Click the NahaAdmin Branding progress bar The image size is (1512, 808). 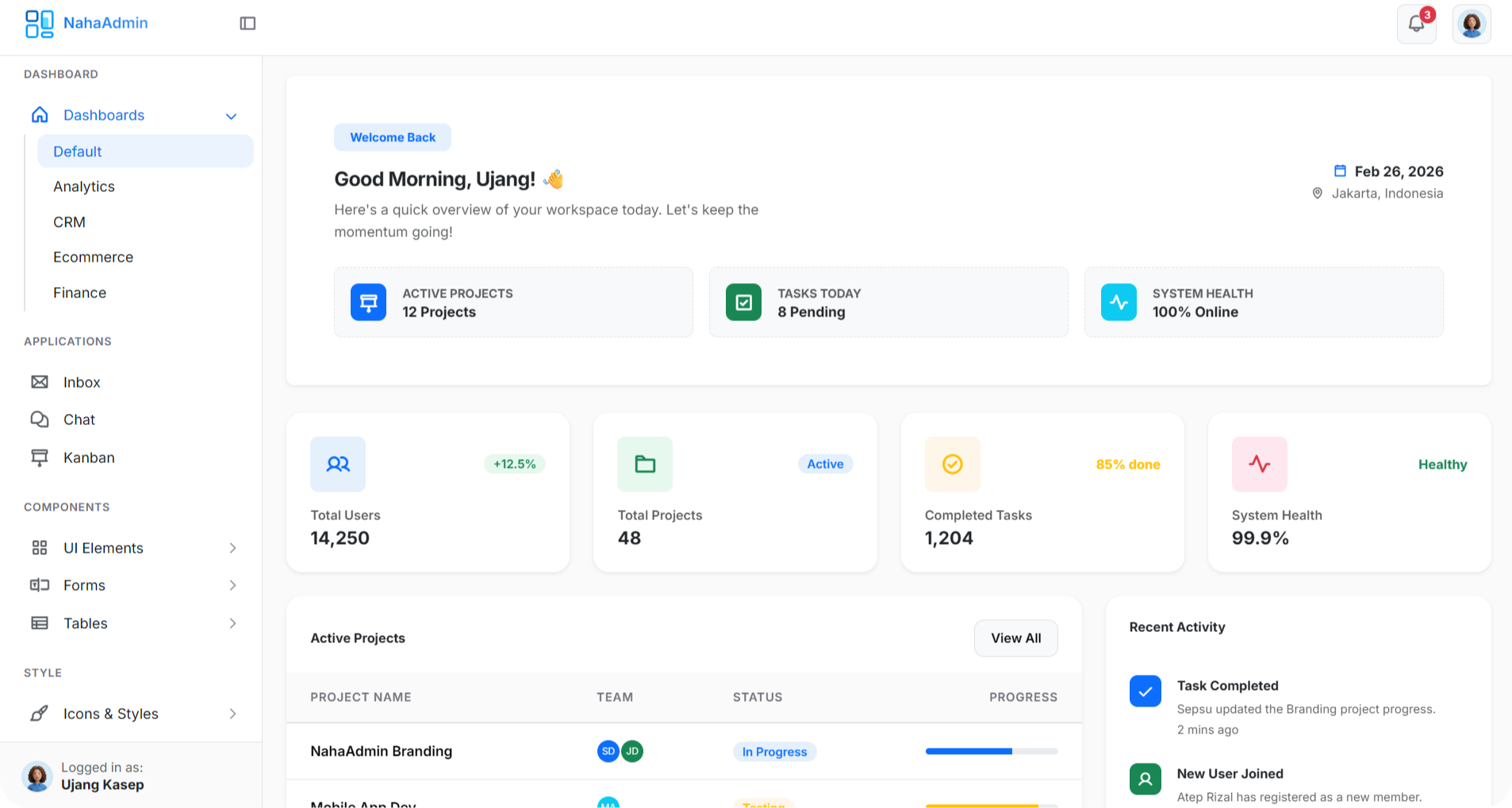point(992,751)
